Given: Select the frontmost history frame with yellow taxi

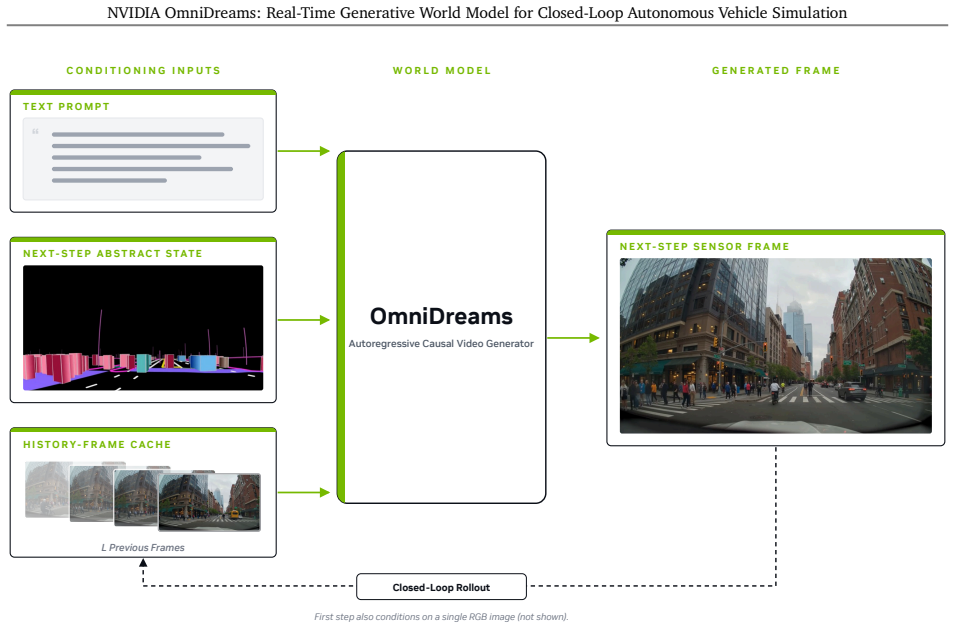Looking at the screenshot, I should pyautogui.click(x=210, y=502).
